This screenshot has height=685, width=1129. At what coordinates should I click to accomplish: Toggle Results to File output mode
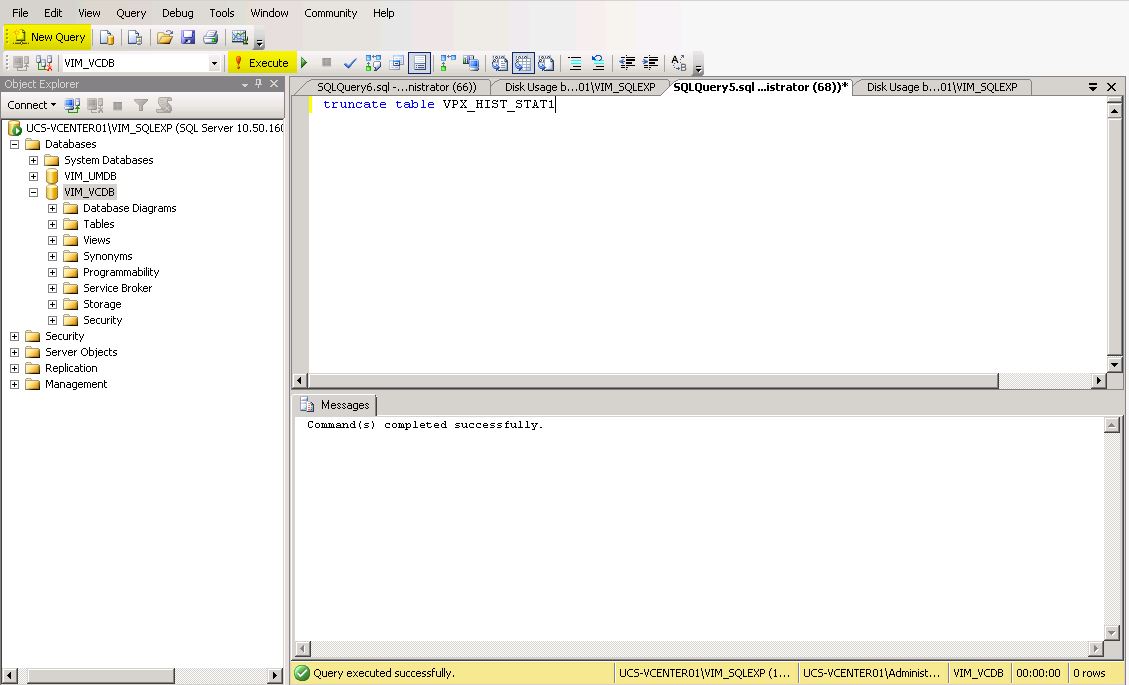click(x=546, y=63)
